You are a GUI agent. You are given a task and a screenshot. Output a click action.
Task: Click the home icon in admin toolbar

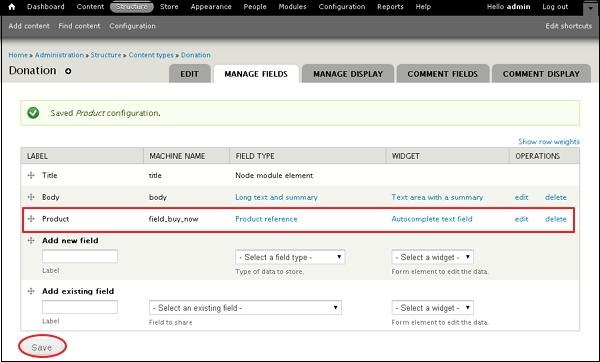pyautogui.click(x=12, y=7)
